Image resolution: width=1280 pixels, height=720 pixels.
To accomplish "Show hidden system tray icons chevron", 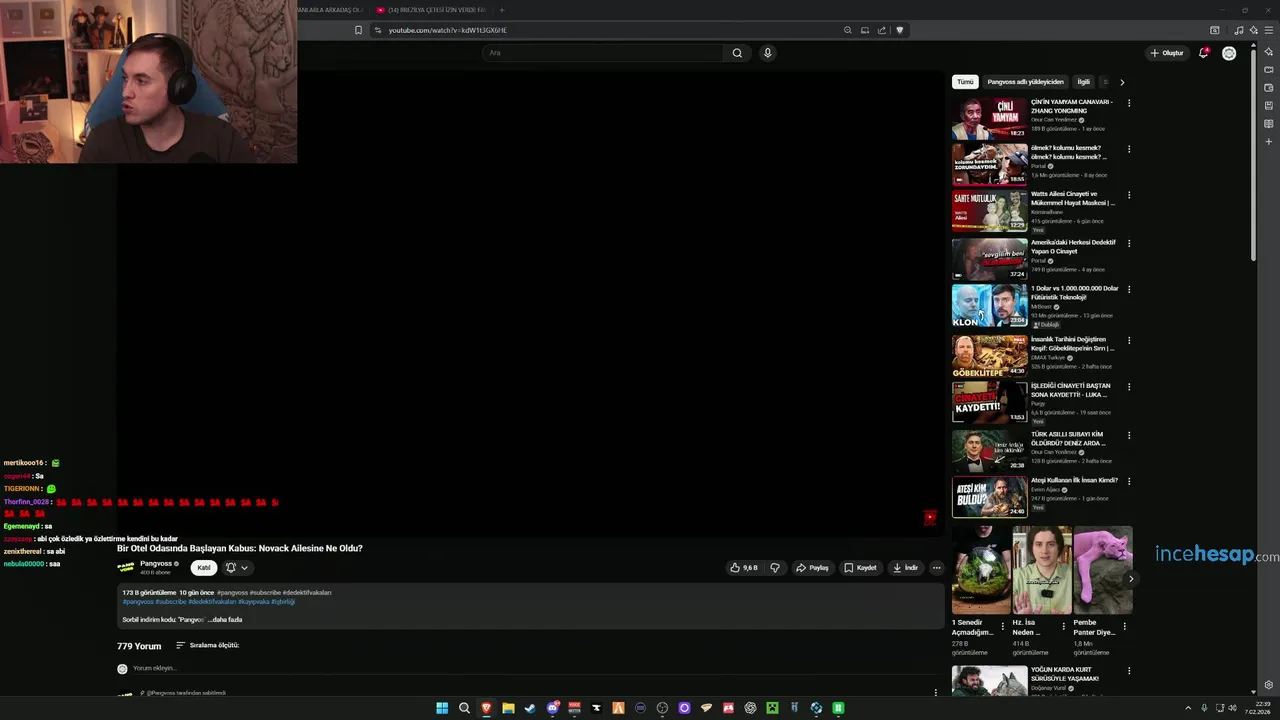I will coord(1188,708).
